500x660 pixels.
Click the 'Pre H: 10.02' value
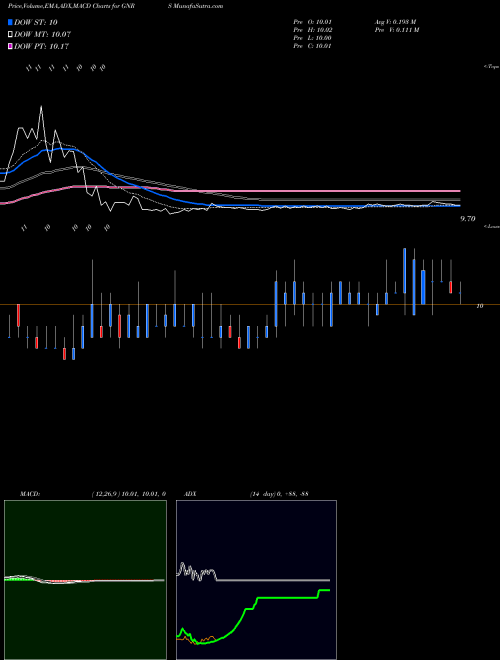[312, 30]
